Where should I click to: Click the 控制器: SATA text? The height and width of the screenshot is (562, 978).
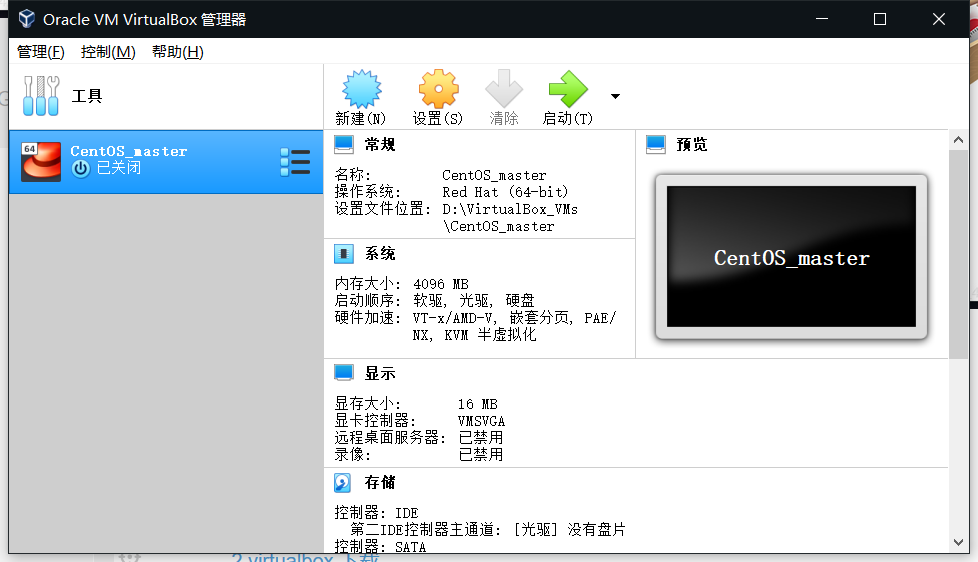point(380,546)
